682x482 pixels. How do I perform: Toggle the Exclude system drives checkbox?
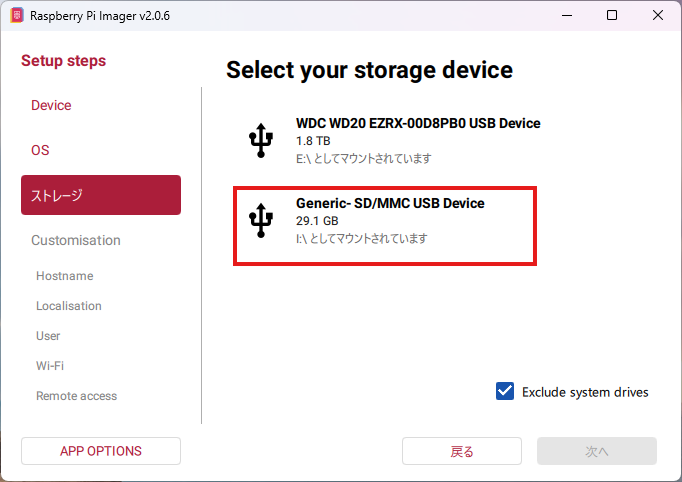click(505, 391)
